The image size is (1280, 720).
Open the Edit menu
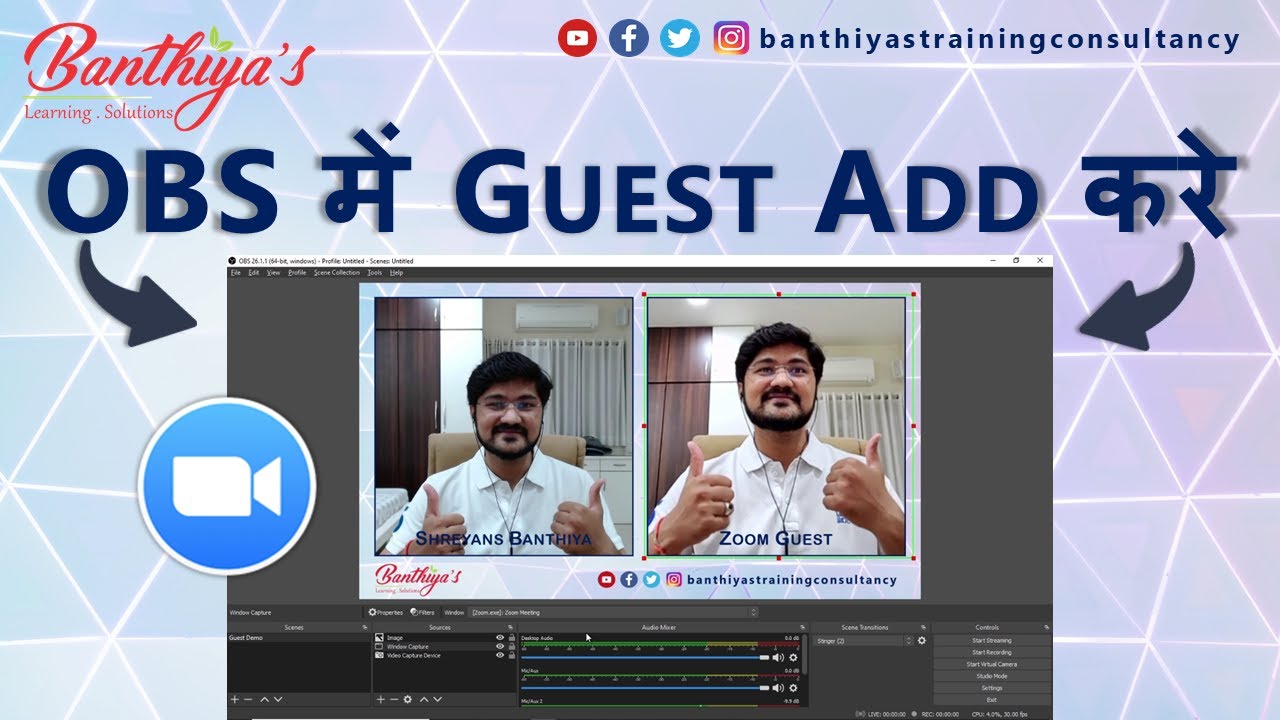pyautogui.click(x=254, y=272)
